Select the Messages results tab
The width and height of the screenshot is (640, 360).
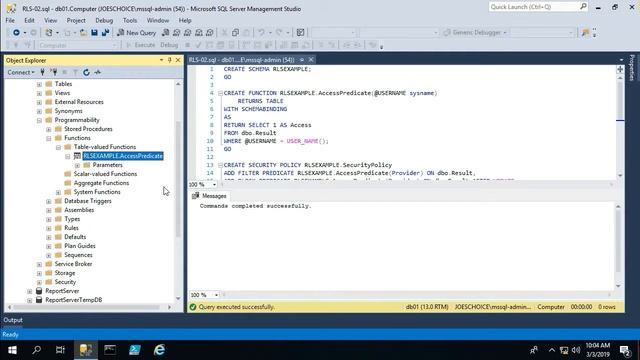[209, 196]
